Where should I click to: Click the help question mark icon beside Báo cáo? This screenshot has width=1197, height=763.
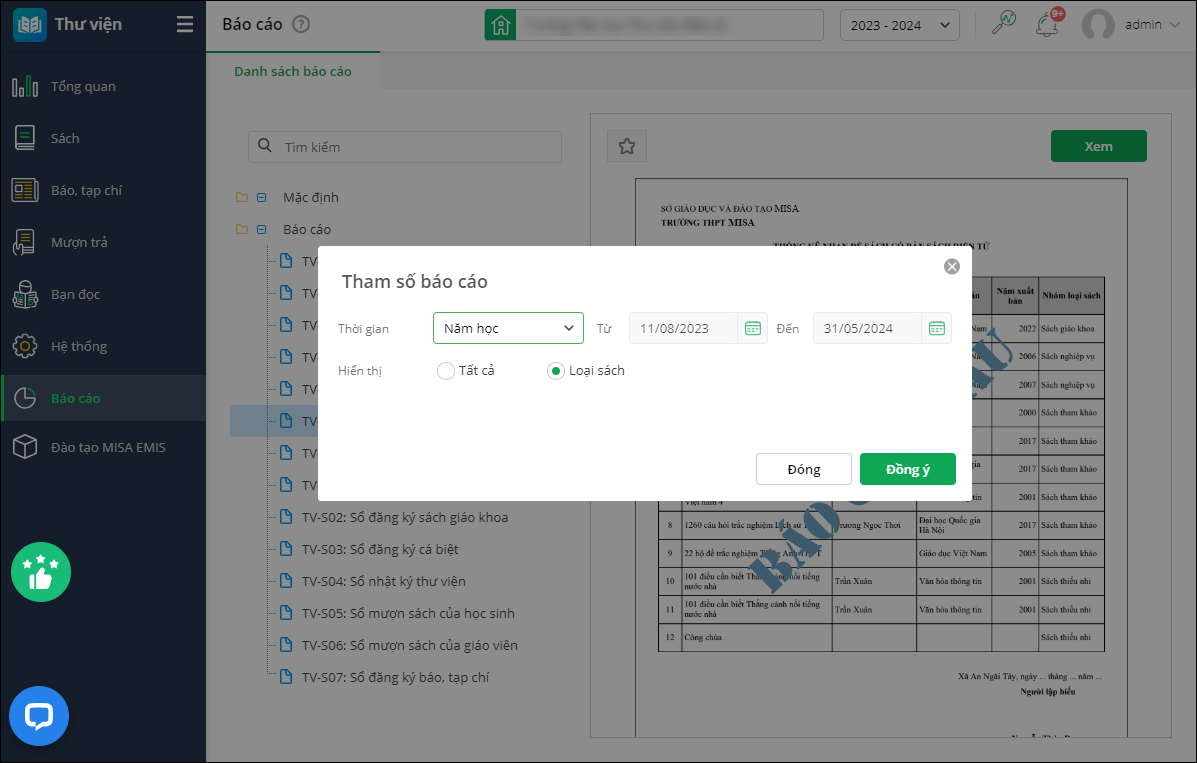[x=302, y=24]
